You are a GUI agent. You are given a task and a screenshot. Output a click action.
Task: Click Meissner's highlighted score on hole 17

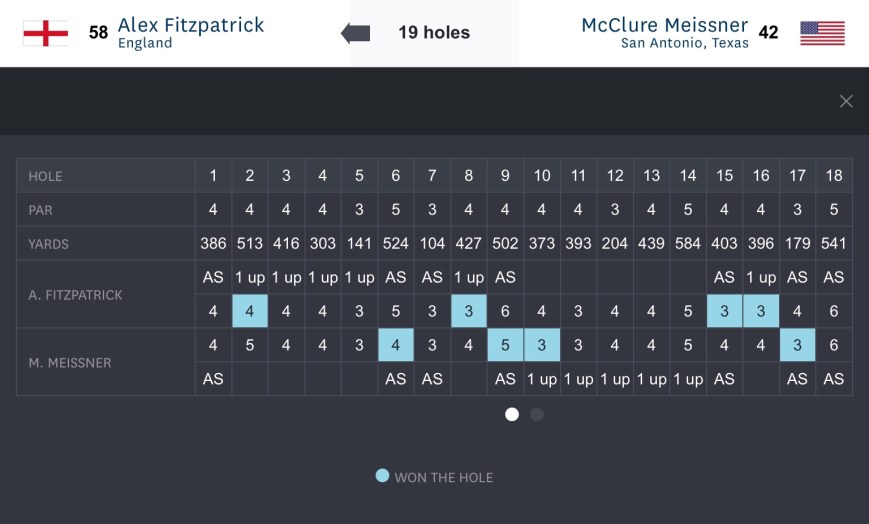click(x=797, y=345)
